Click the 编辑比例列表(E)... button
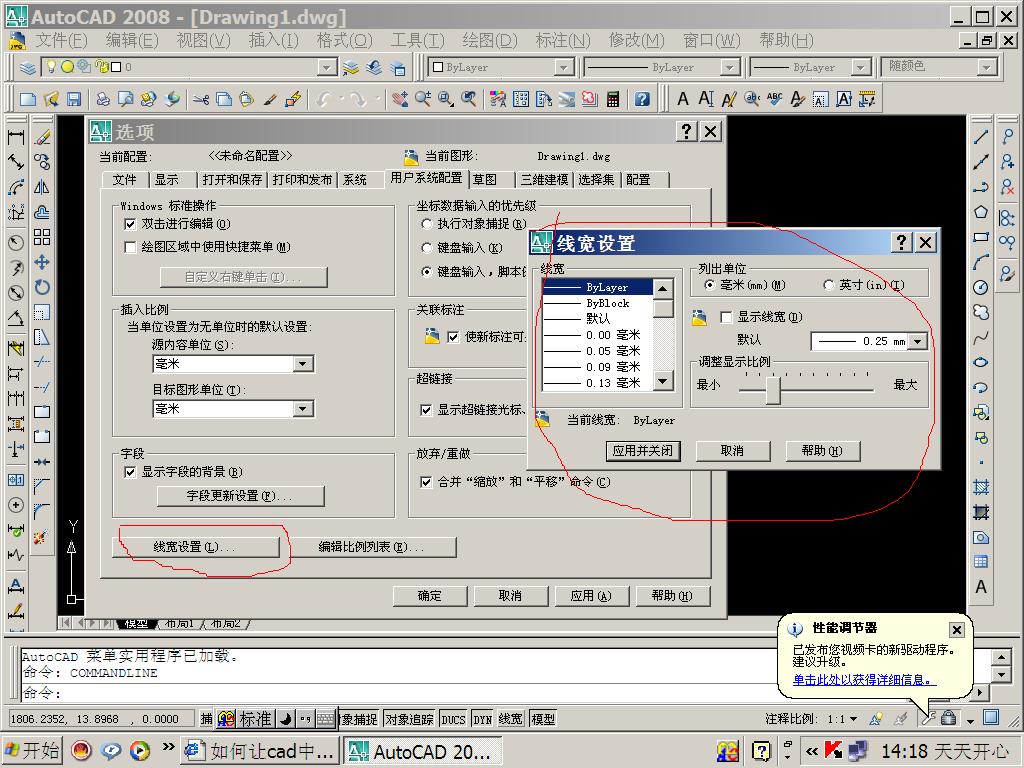The width and height of the screenshot is (1024, 768). (372, 547)
